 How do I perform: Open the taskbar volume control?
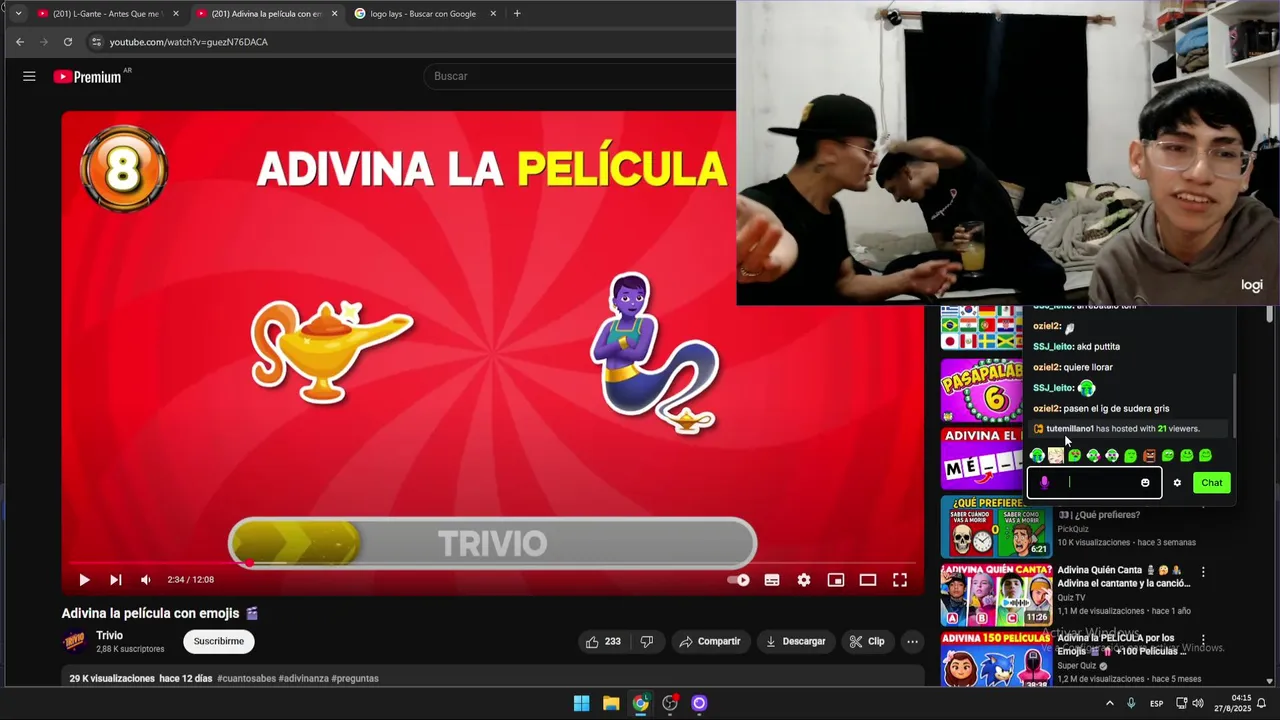1198,703
